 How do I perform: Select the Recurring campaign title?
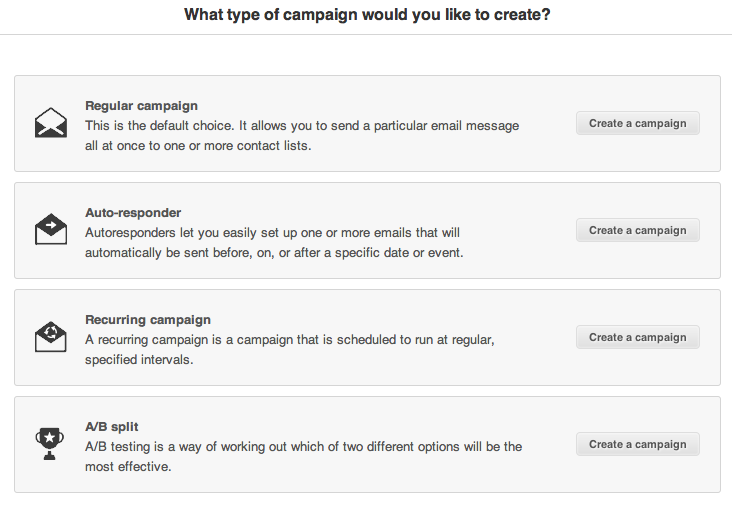148,320
